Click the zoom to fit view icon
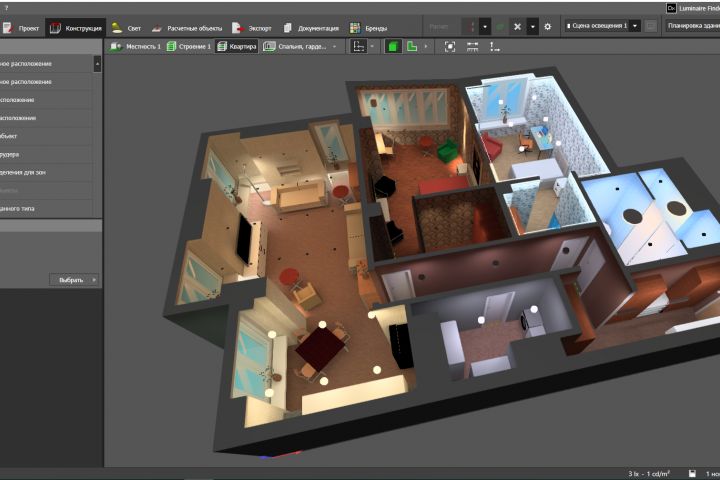 (x=449, y=46)
